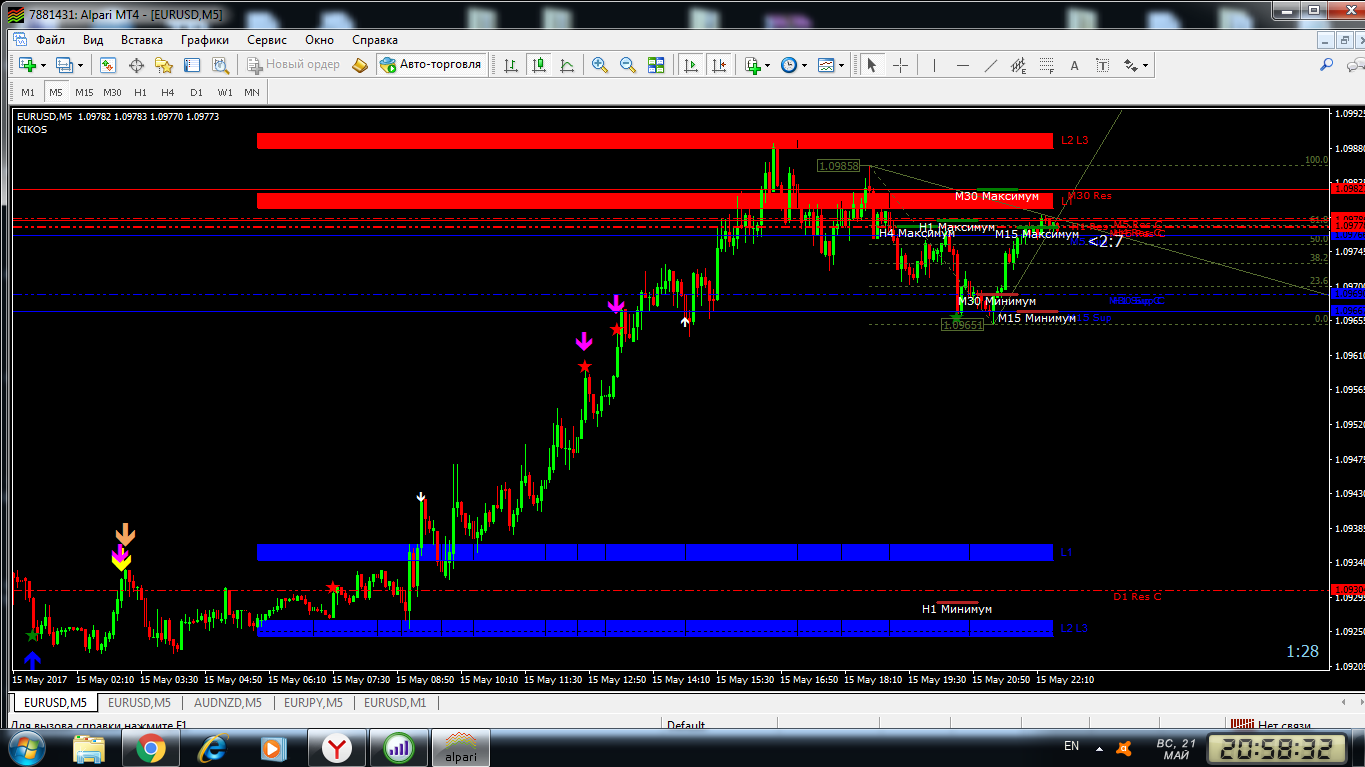Open Chrome from the taskbar
The height and width of the screenshot is (767, 1365).
coord(151,747)
